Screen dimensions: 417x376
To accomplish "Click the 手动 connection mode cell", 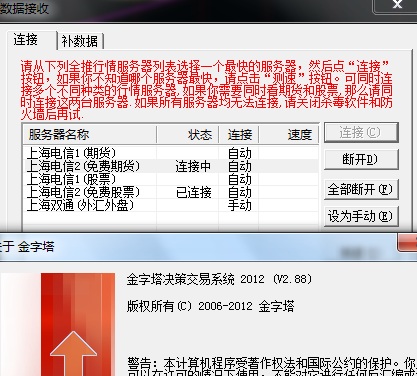I will point(239,205).
